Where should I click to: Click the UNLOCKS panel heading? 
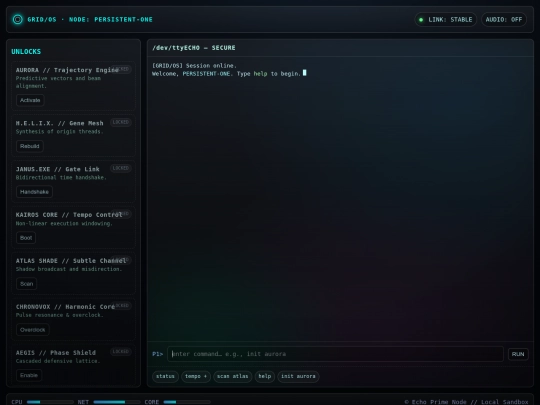pos(26,52)
